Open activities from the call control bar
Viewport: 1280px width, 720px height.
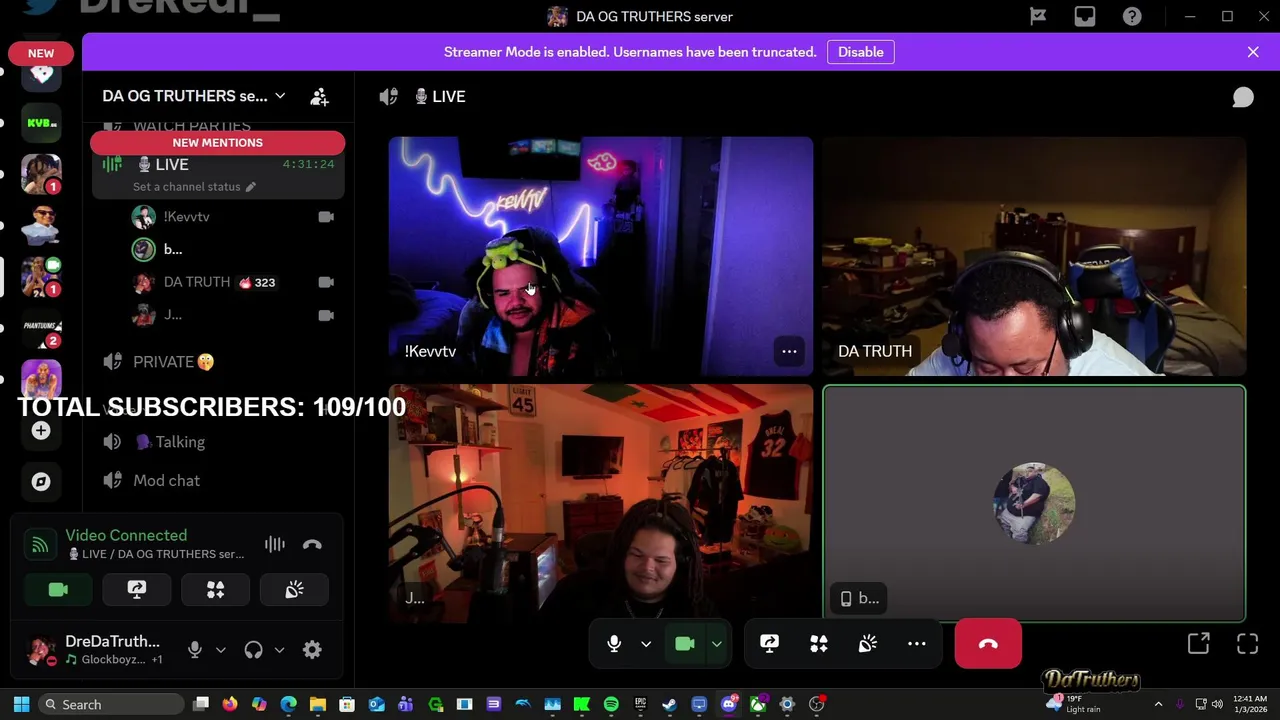point(818,644)
